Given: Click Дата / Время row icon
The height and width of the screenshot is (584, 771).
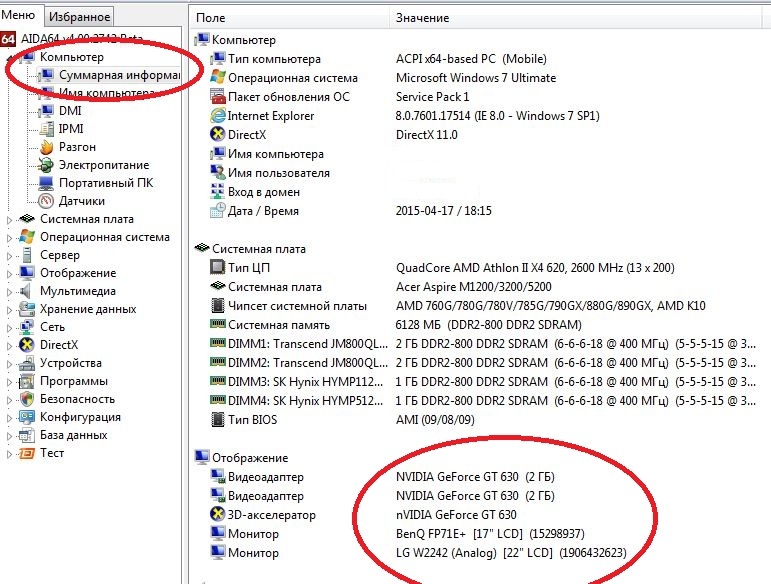Looking at the screenshot, I should 217,210.
